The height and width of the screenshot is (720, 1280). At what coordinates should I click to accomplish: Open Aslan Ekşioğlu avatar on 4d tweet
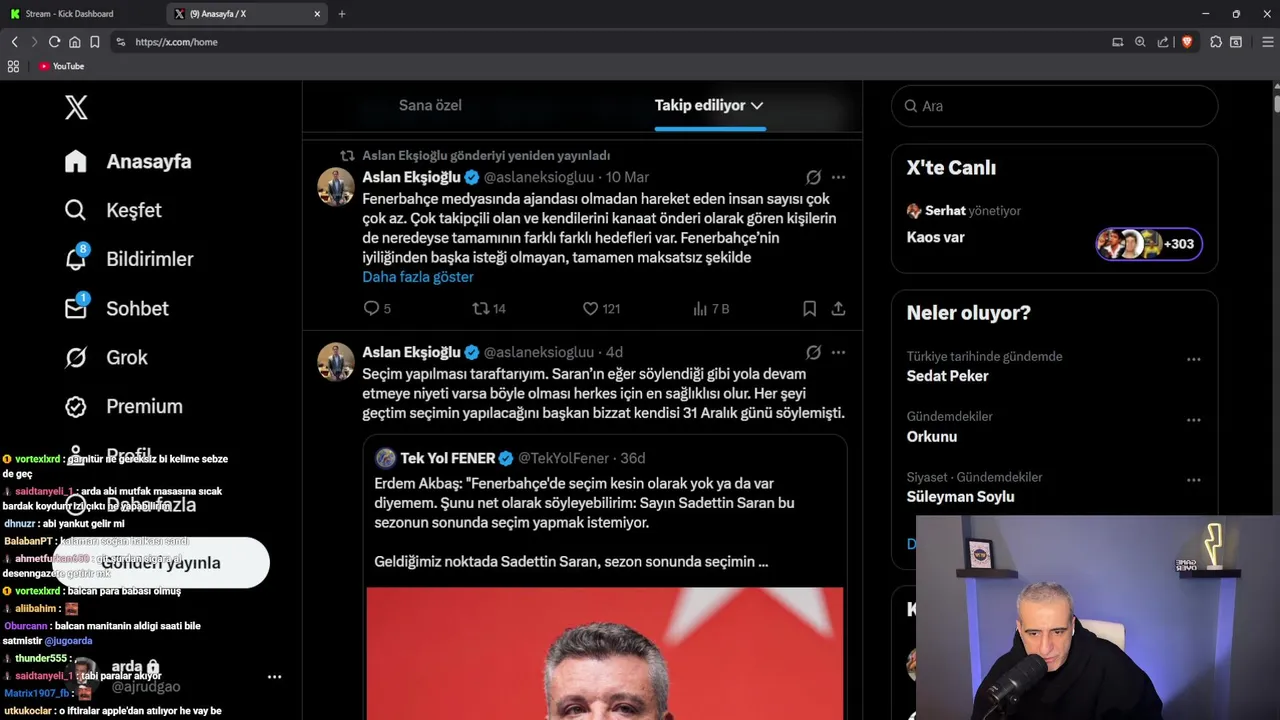336,362
